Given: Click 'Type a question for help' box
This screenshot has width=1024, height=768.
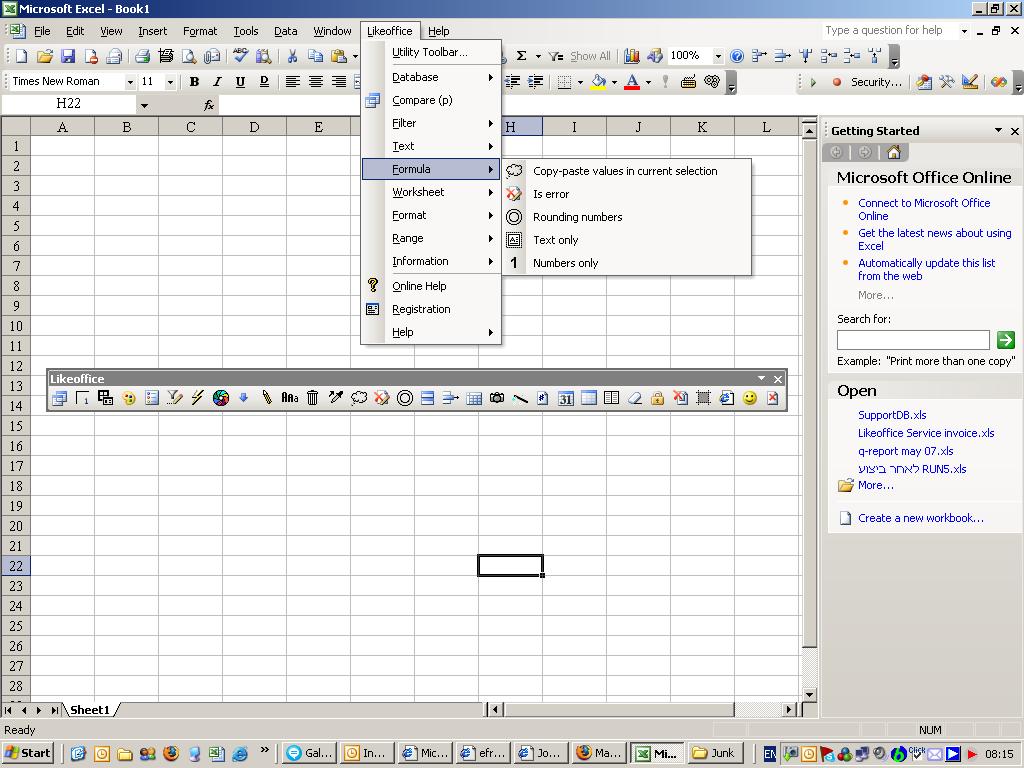Looking at the screenshot, I should [x=891, y=31].
